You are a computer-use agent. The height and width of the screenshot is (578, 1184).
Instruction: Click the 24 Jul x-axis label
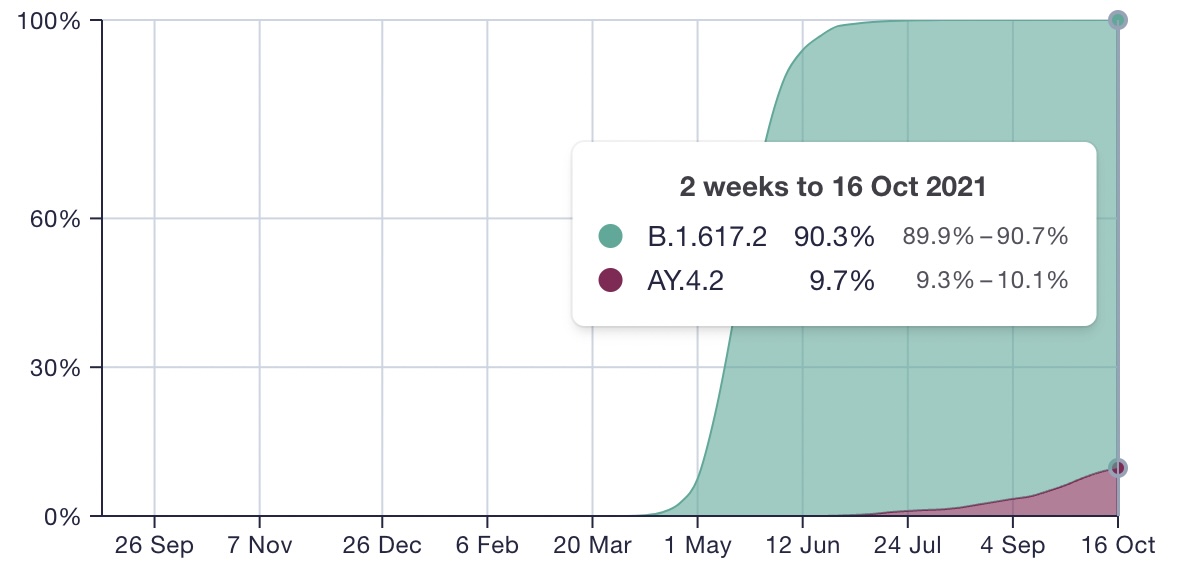click(908, 546)
